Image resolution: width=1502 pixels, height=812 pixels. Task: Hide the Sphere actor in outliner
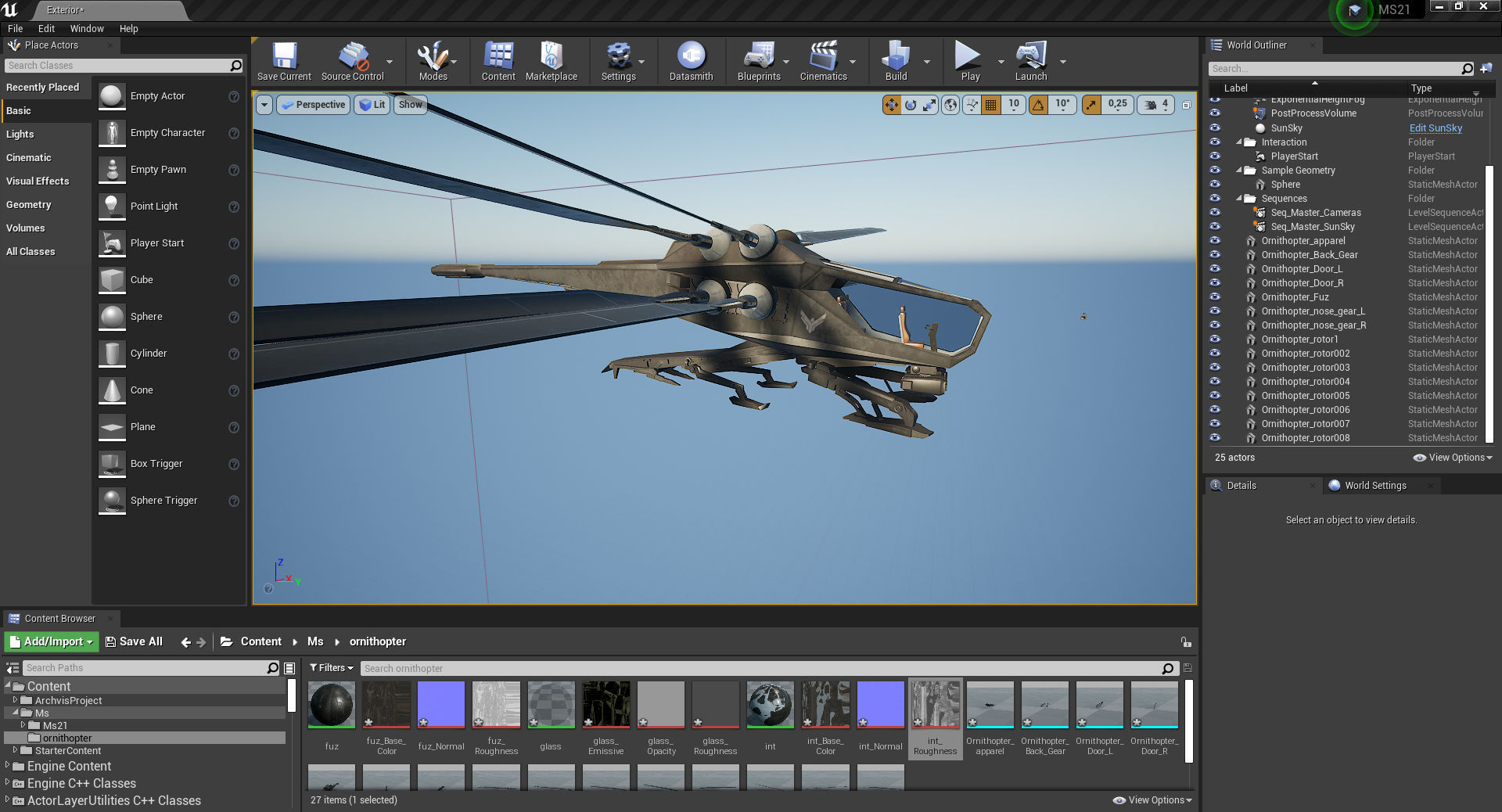point(1215,184)
